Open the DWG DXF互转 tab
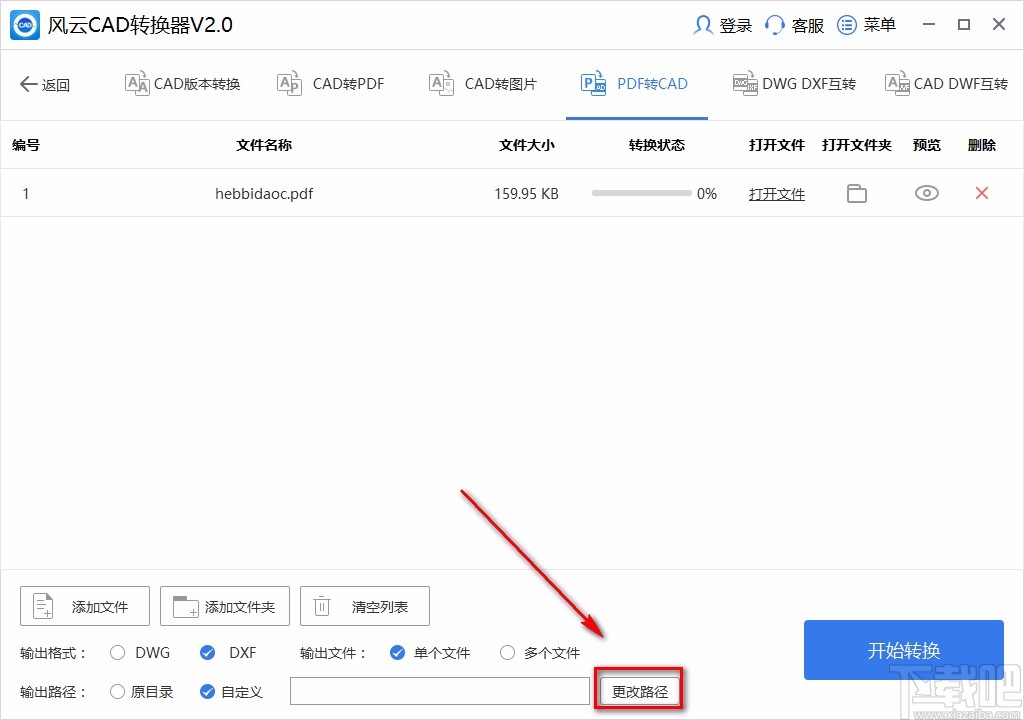 pyautogui.click(x=794, y=84)
